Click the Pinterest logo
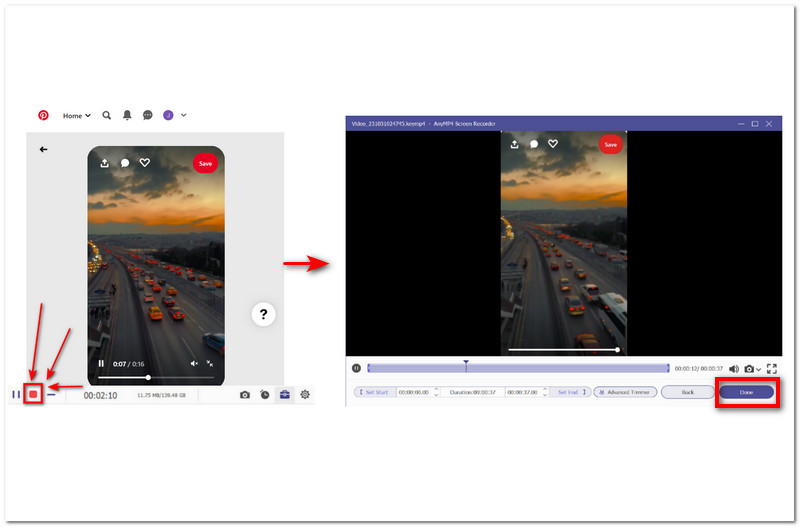800x527 pixels. click(43, 115)
